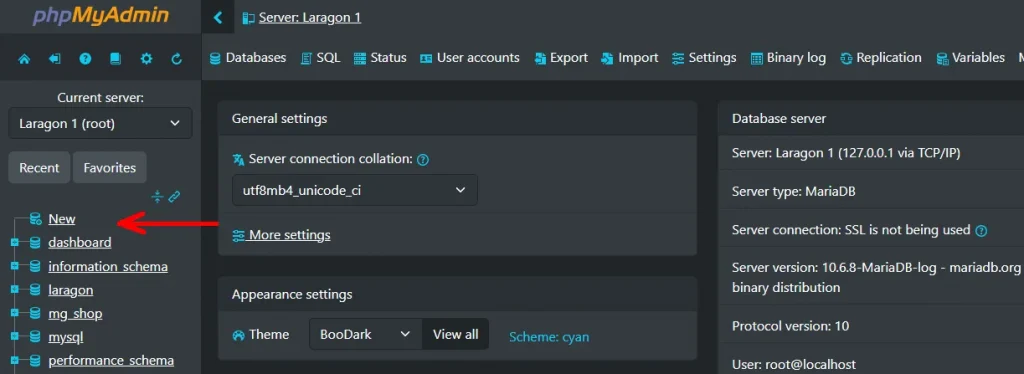
Task: Go to the Export tab
Action: point(561,58)
